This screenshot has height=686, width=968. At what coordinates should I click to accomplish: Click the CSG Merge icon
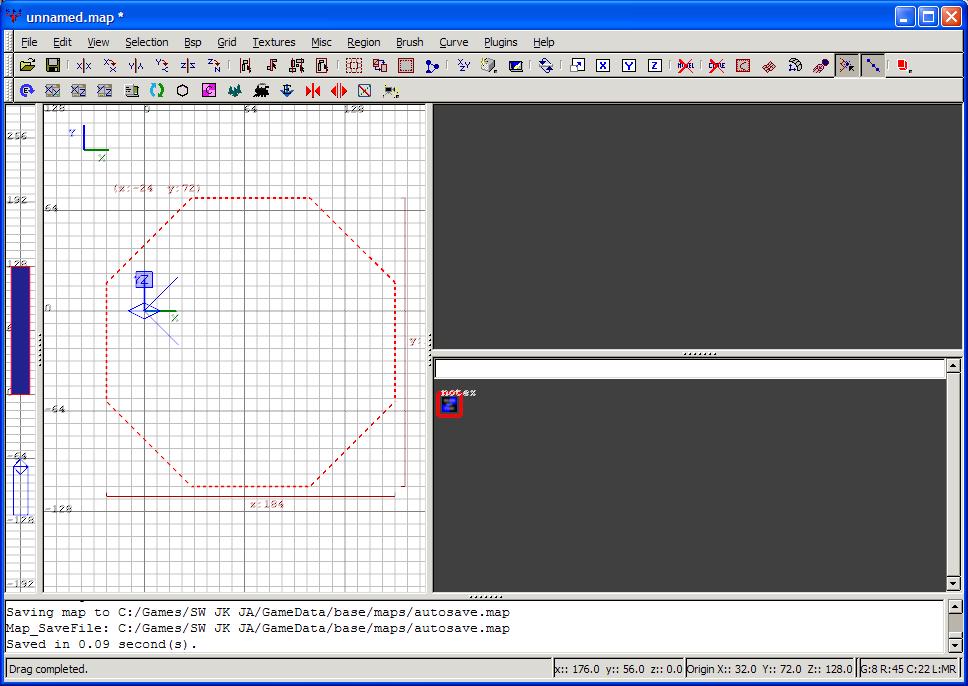380,65
